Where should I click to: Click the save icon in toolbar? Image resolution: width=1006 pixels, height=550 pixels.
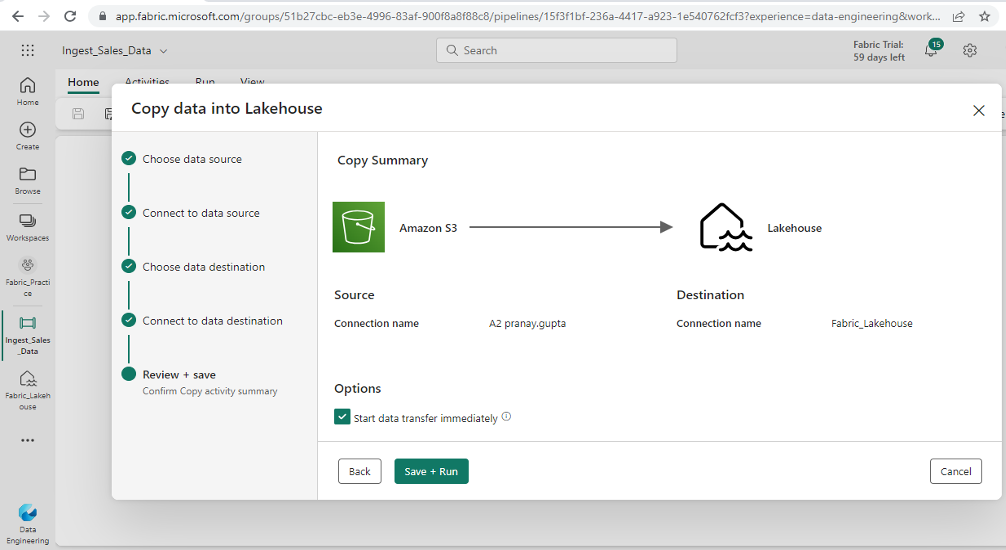[x=78, y=114]
